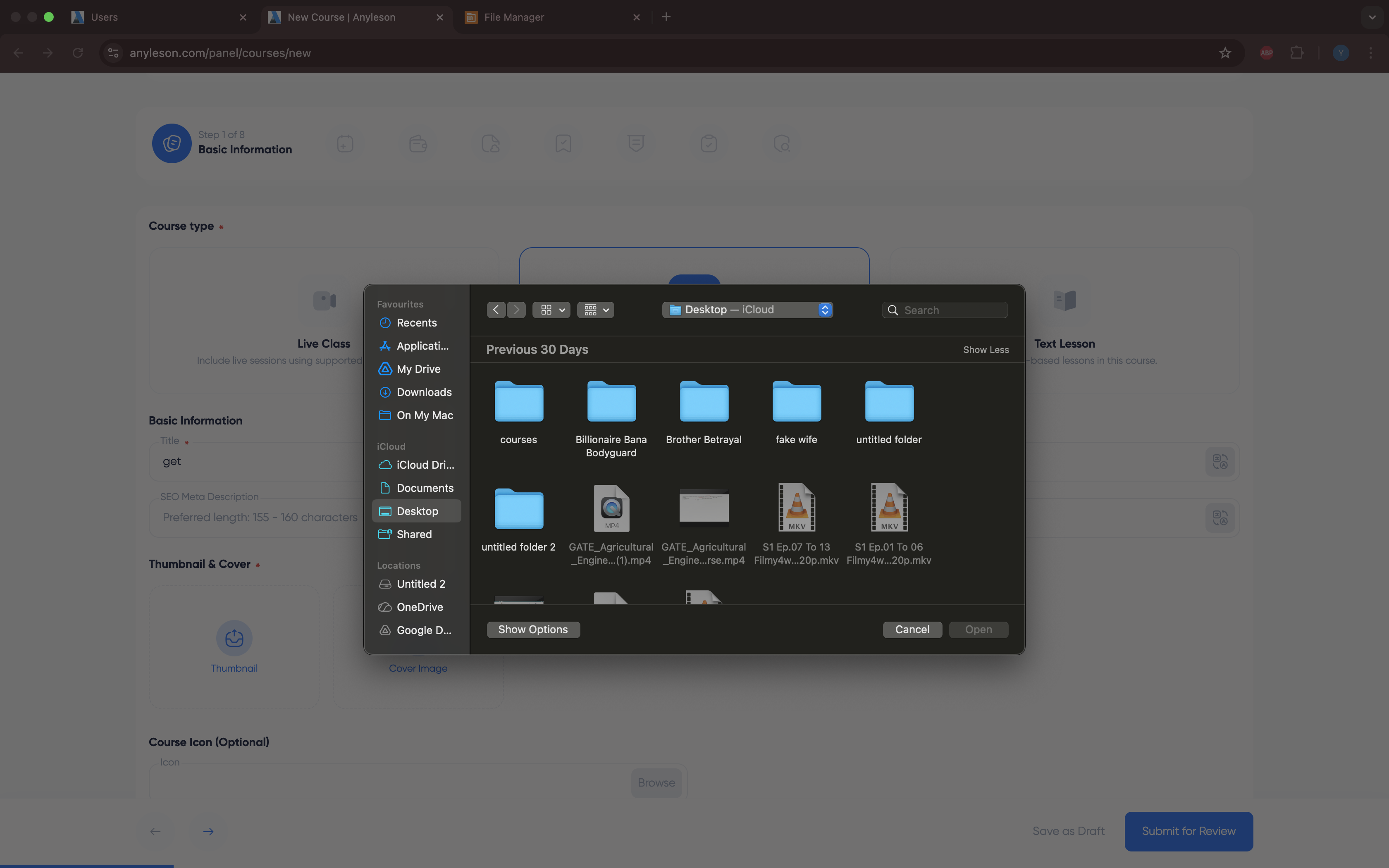
Task: Bookmark page with the star icon
Action: pos(1225,53)
